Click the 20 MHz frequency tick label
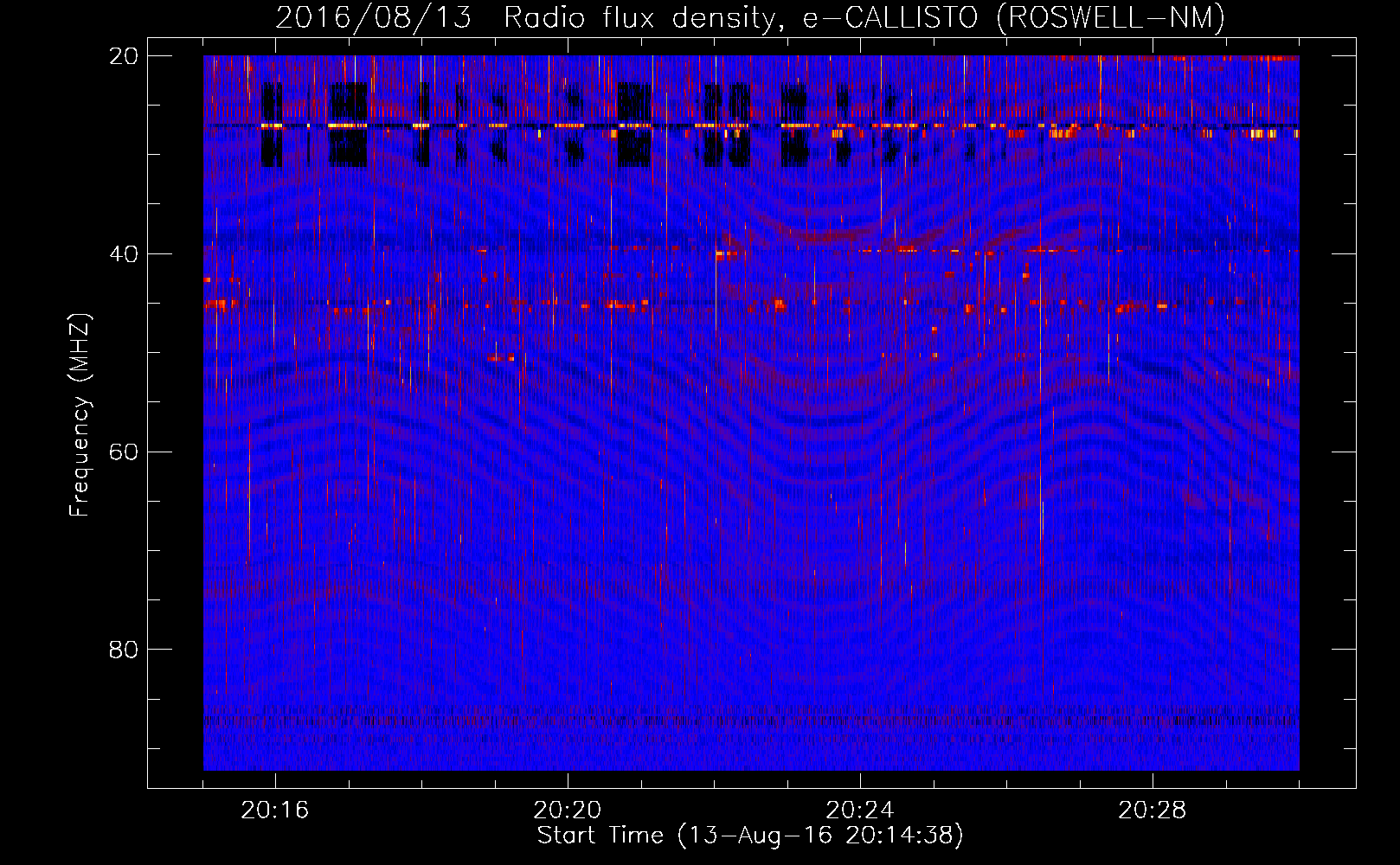 click(124, 56)
